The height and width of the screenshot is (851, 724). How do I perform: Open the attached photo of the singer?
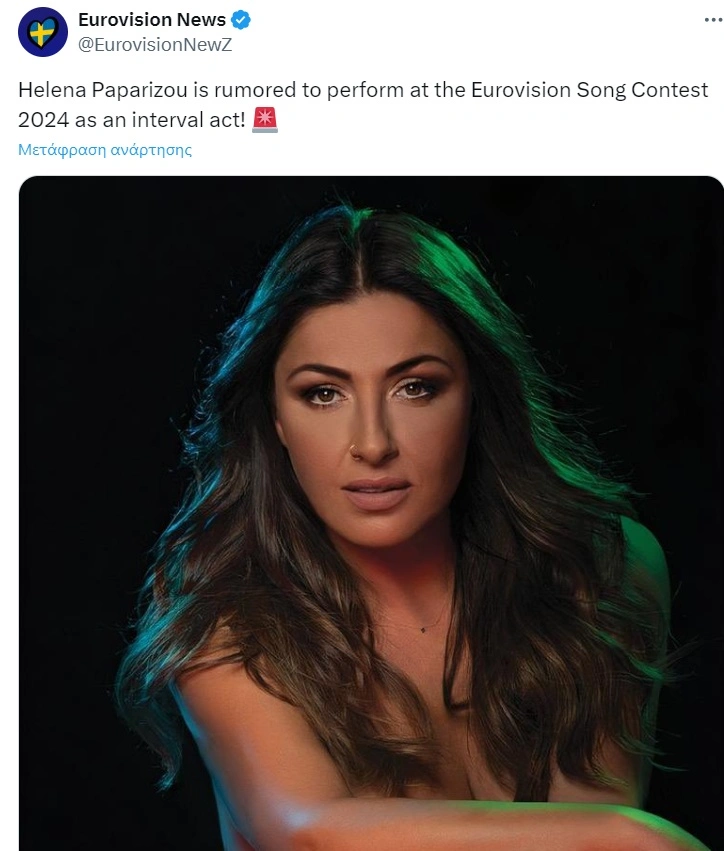point(371,513)
